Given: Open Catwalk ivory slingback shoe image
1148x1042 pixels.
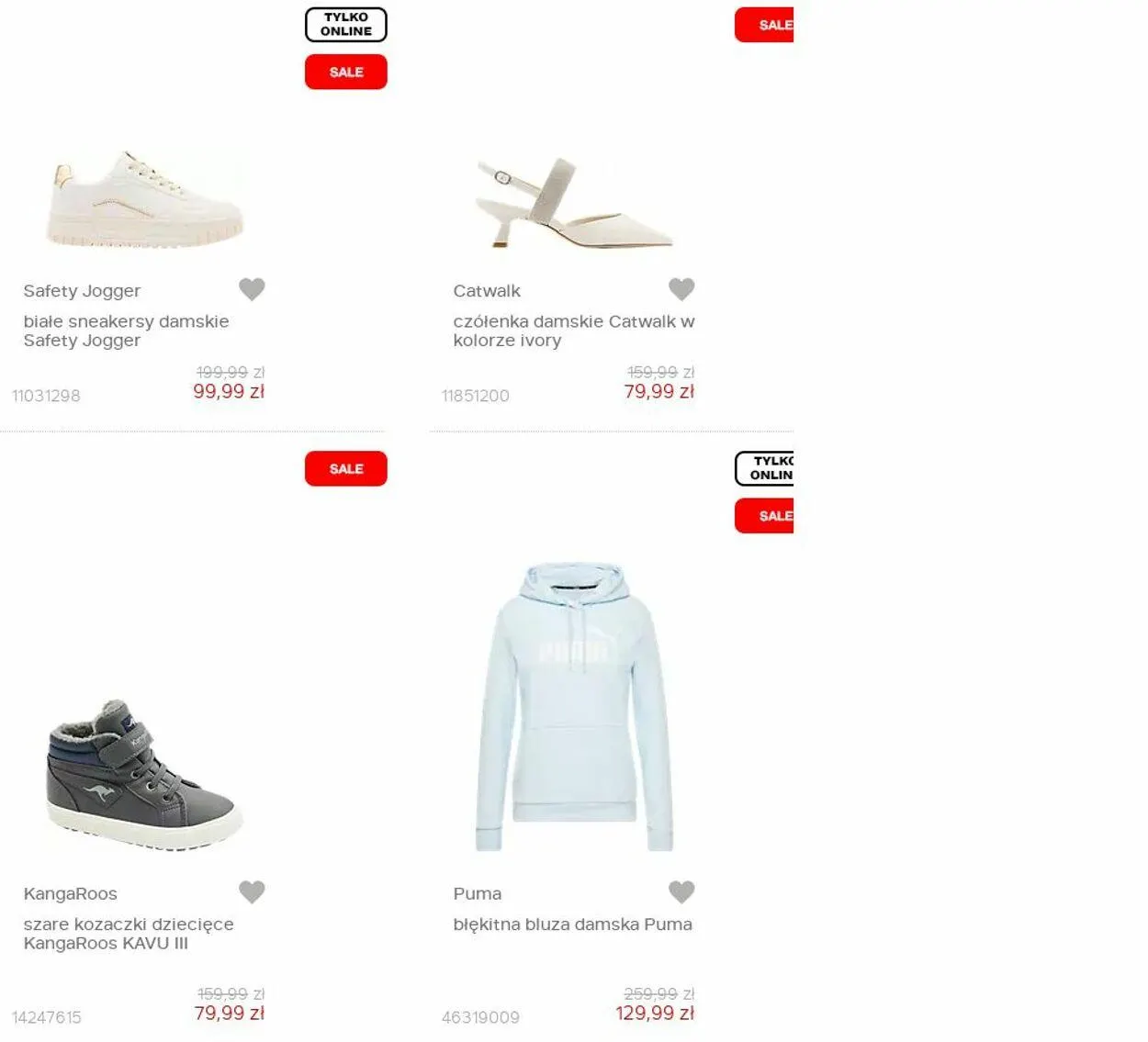Looking at the screenshot, I should pyautogui.click(x=575, y=203).
